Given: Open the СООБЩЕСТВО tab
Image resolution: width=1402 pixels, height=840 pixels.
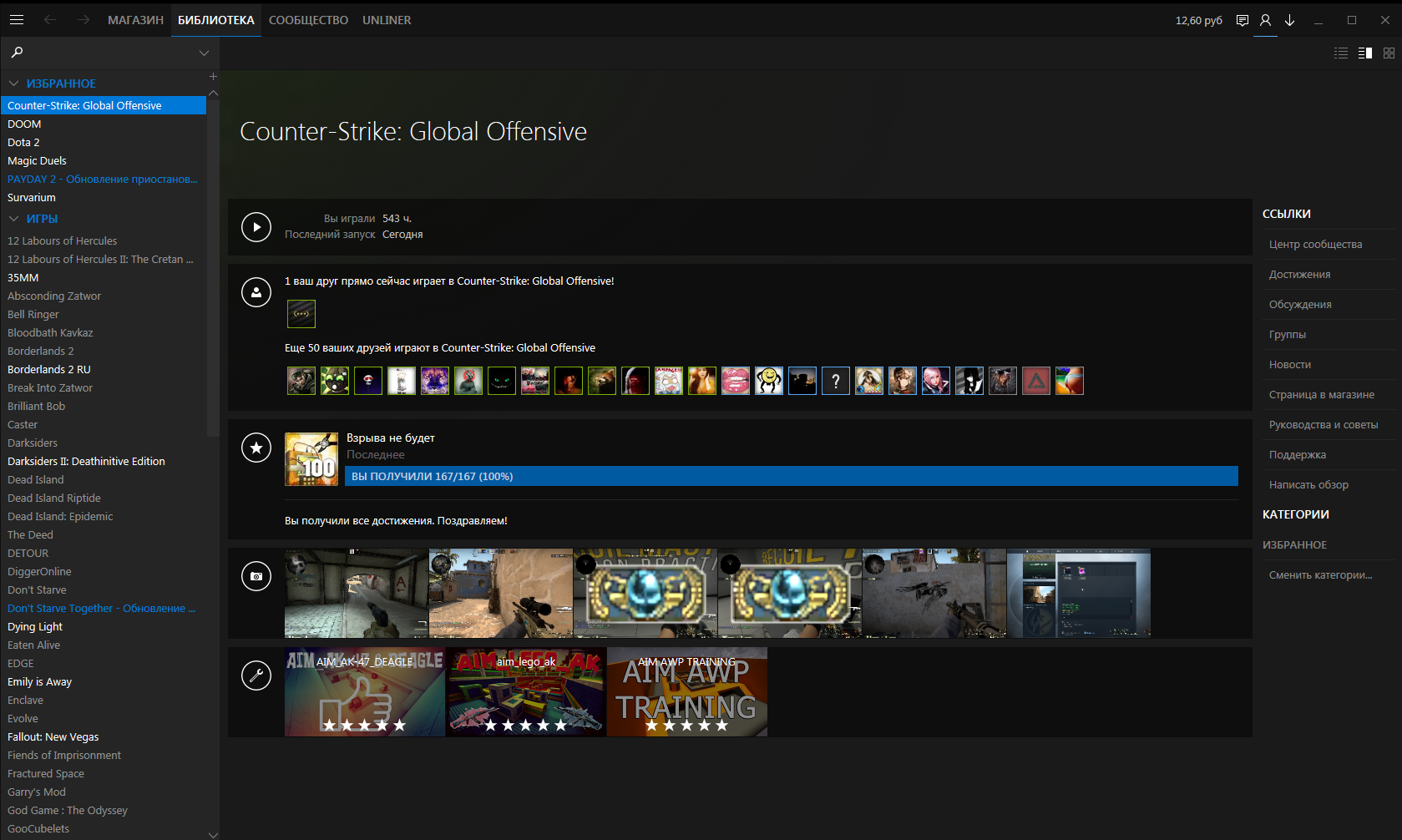Looking at the screenshot, I should tap(308, 20).
